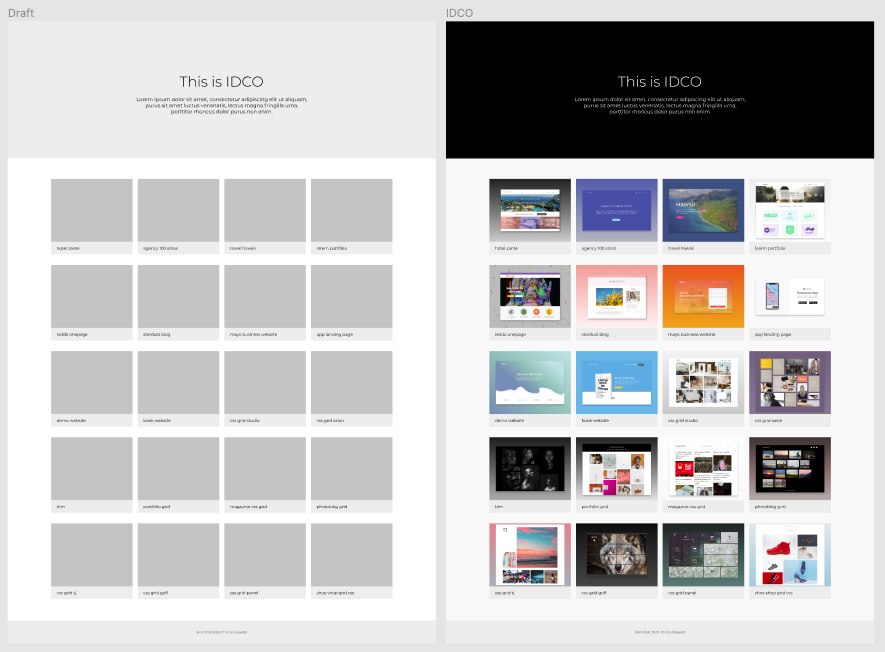Select the css grid studio interior photos thumbnail
The height and width of the screenshot is (652, 885).
coord(703,383)
